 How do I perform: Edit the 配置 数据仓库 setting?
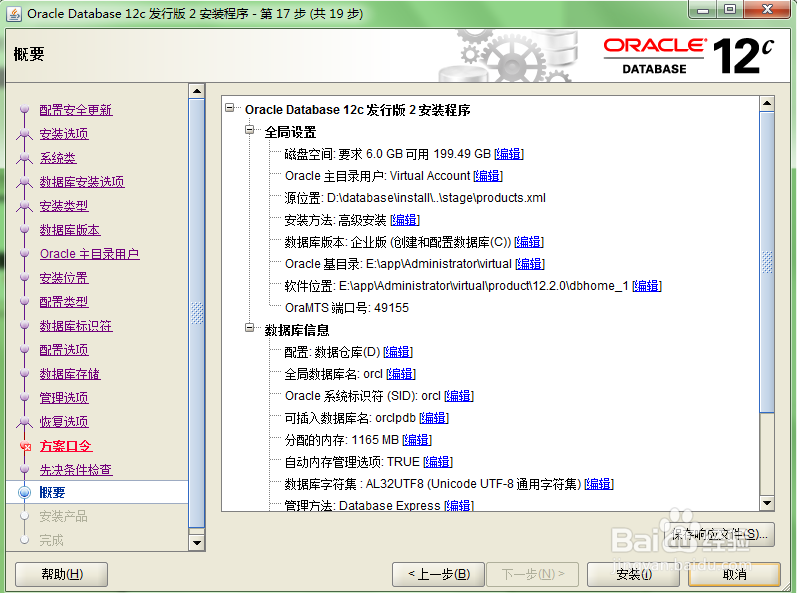(x=398, y=352)
